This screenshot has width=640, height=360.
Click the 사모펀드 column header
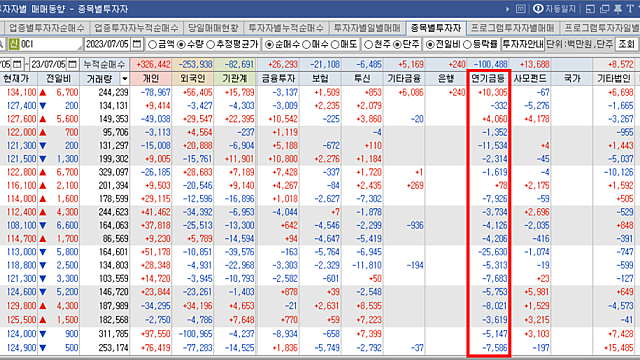point(530,78)
